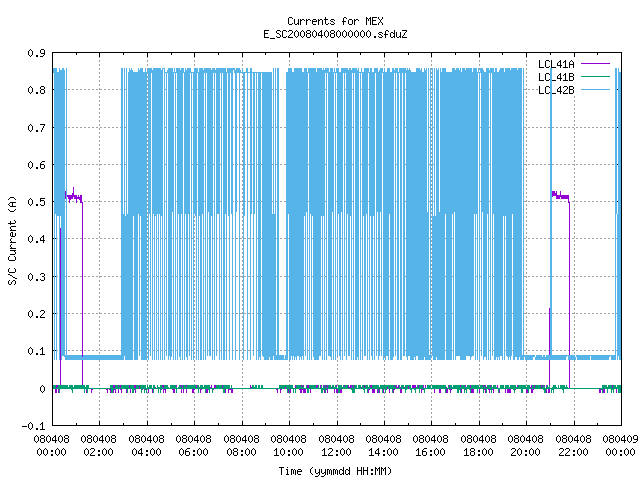640x480 pixels.
Task: Click the y-axis tick value 0.6
Action: 36,165
